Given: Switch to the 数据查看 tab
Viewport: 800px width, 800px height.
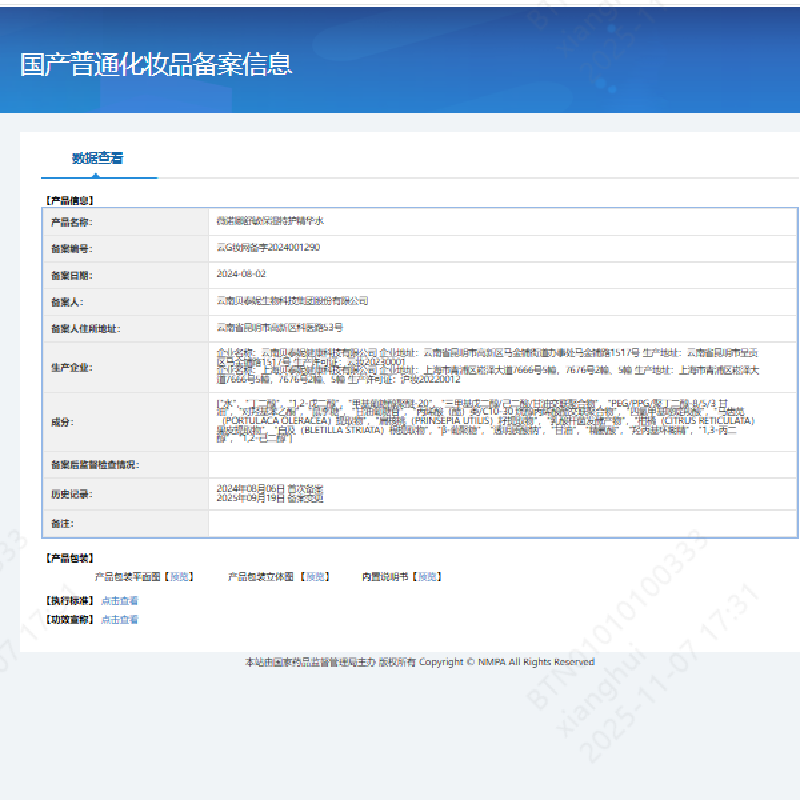Looking at the screenshot, I should (x=98, y=158).
